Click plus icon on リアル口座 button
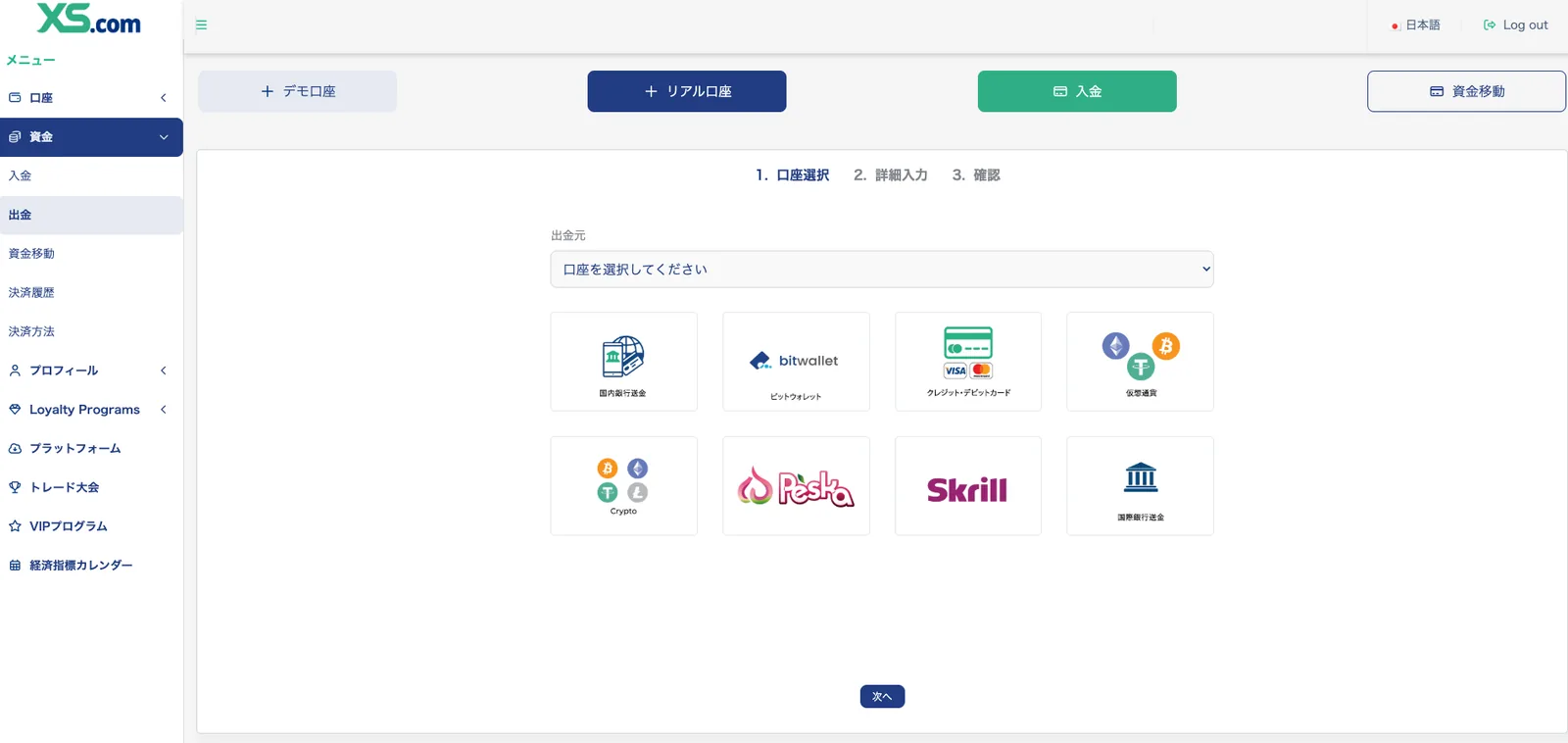 coord(651,91)
